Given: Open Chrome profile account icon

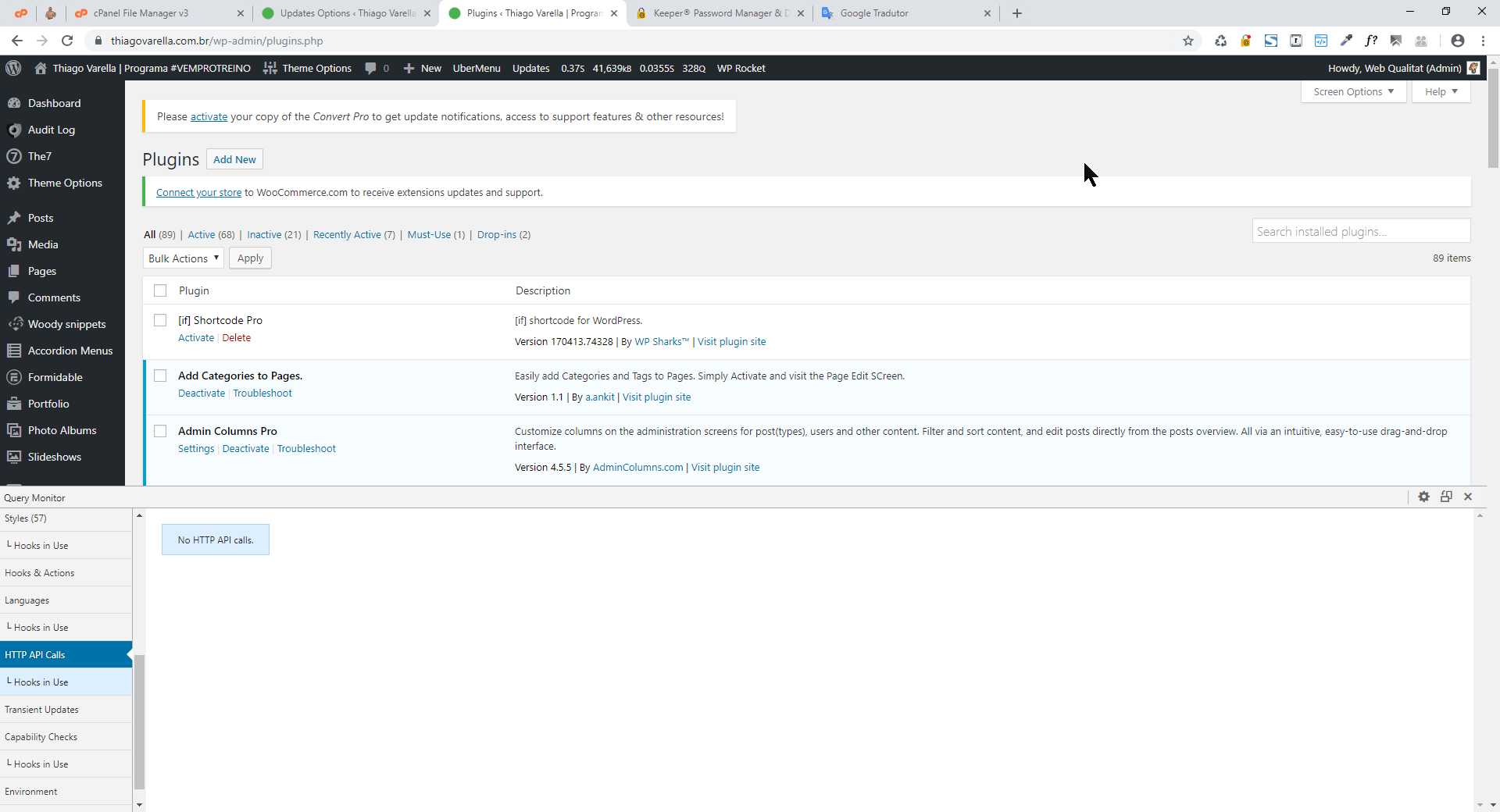Looking at the screenshot, I should click(1457, 41).
